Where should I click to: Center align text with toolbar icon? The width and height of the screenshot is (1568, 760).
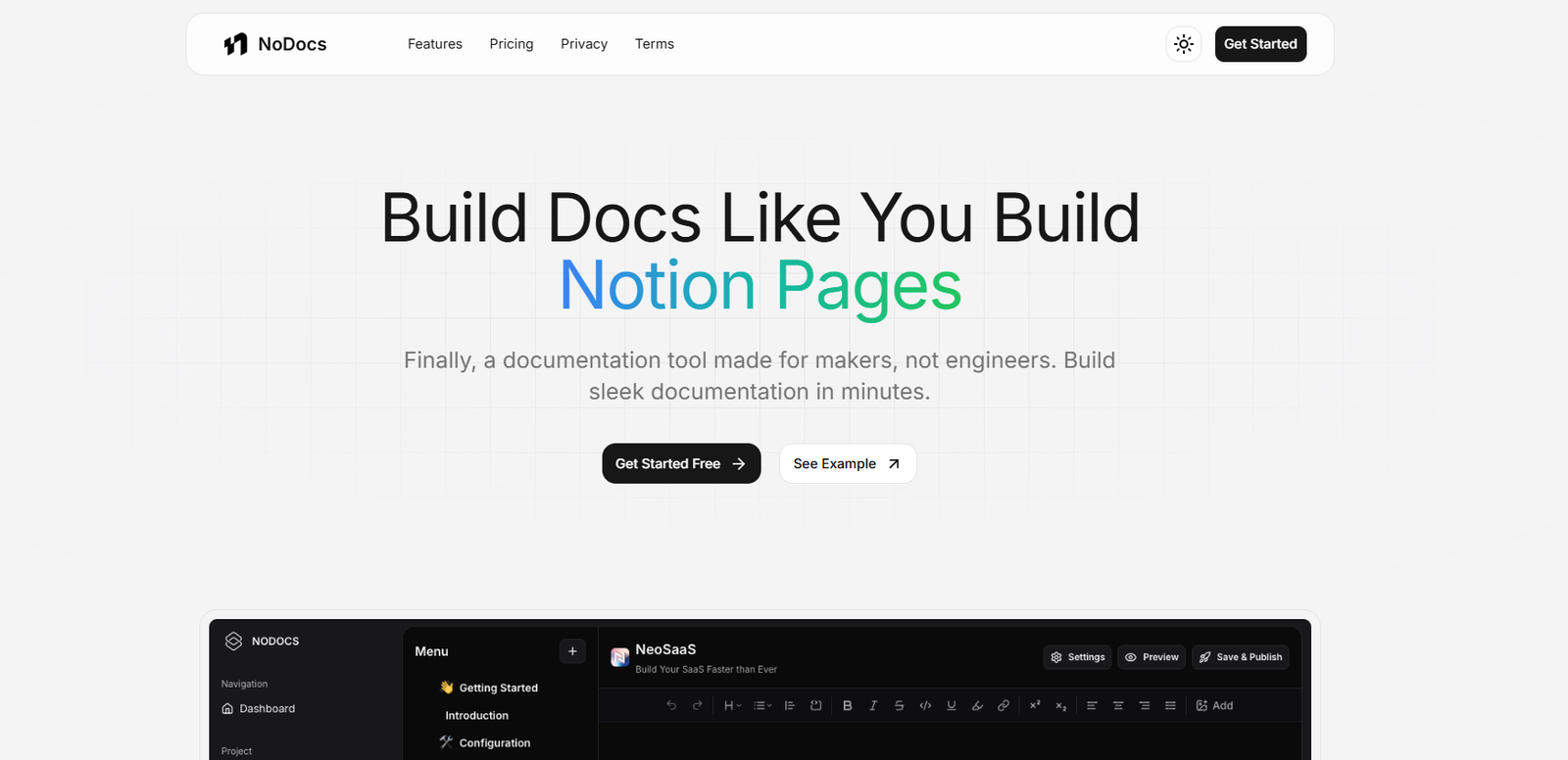(1118, 705)
